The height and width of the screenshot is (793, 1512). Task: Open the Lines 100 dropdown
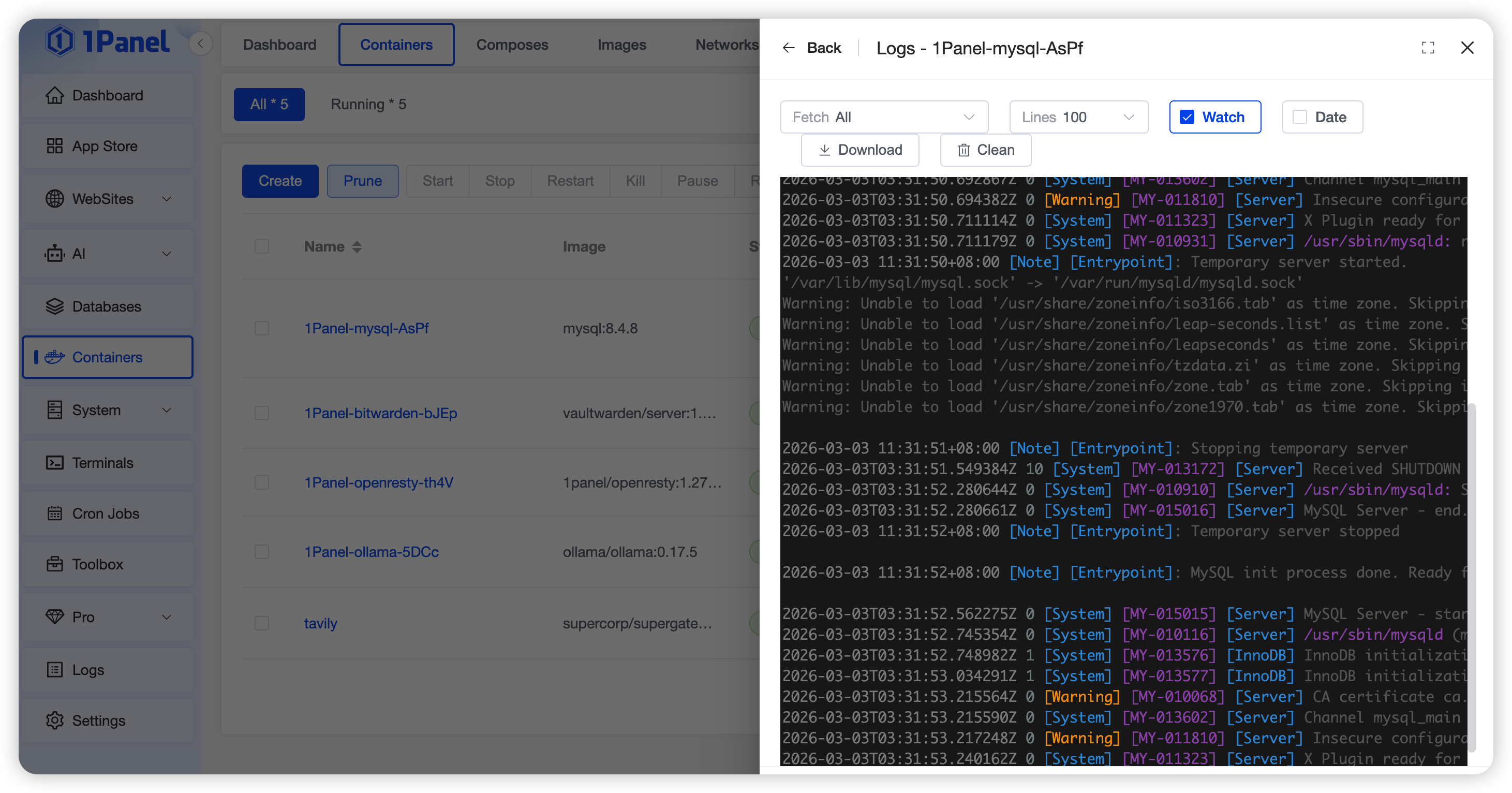tap(1078, 117)
